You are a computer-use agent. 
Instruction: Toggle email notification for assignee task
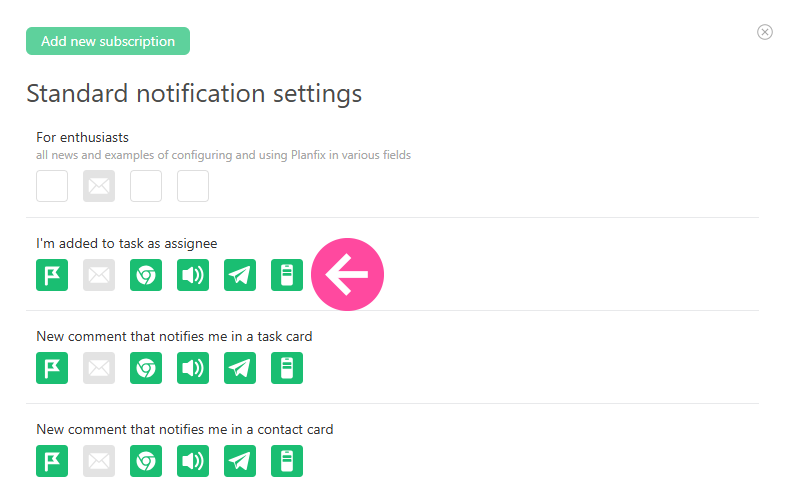point(99,275)
